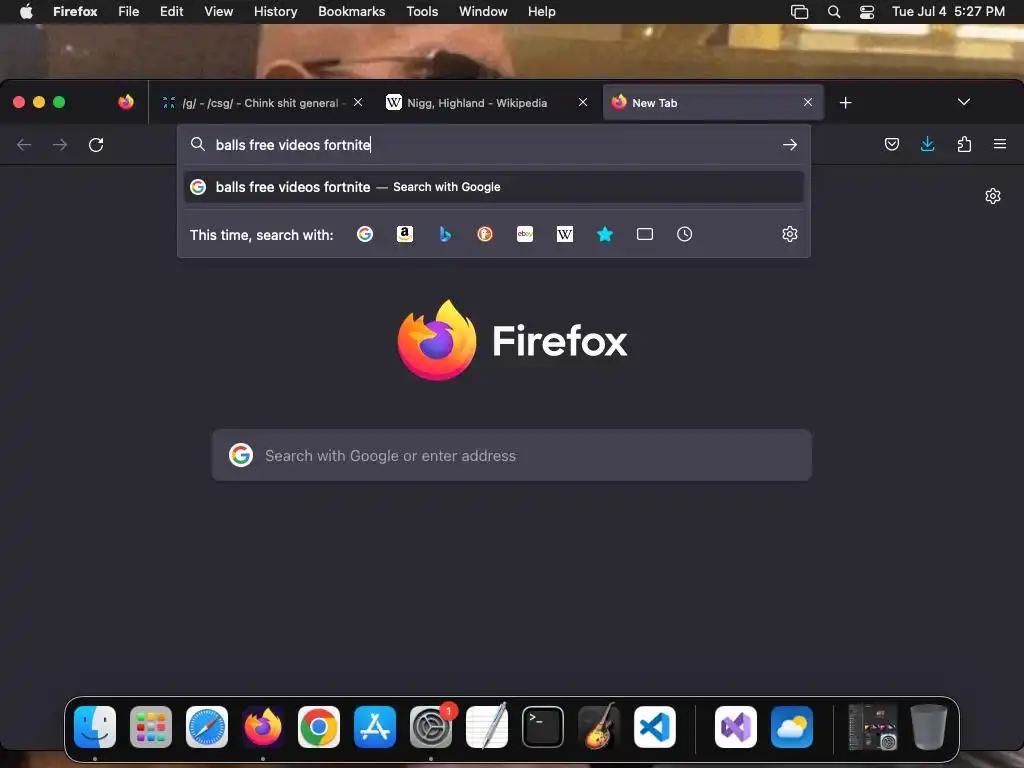Viewport: 1024px width, 768px height.
Task: Focus the 'Search with Google or enter address' box
Action: [512, 455]
